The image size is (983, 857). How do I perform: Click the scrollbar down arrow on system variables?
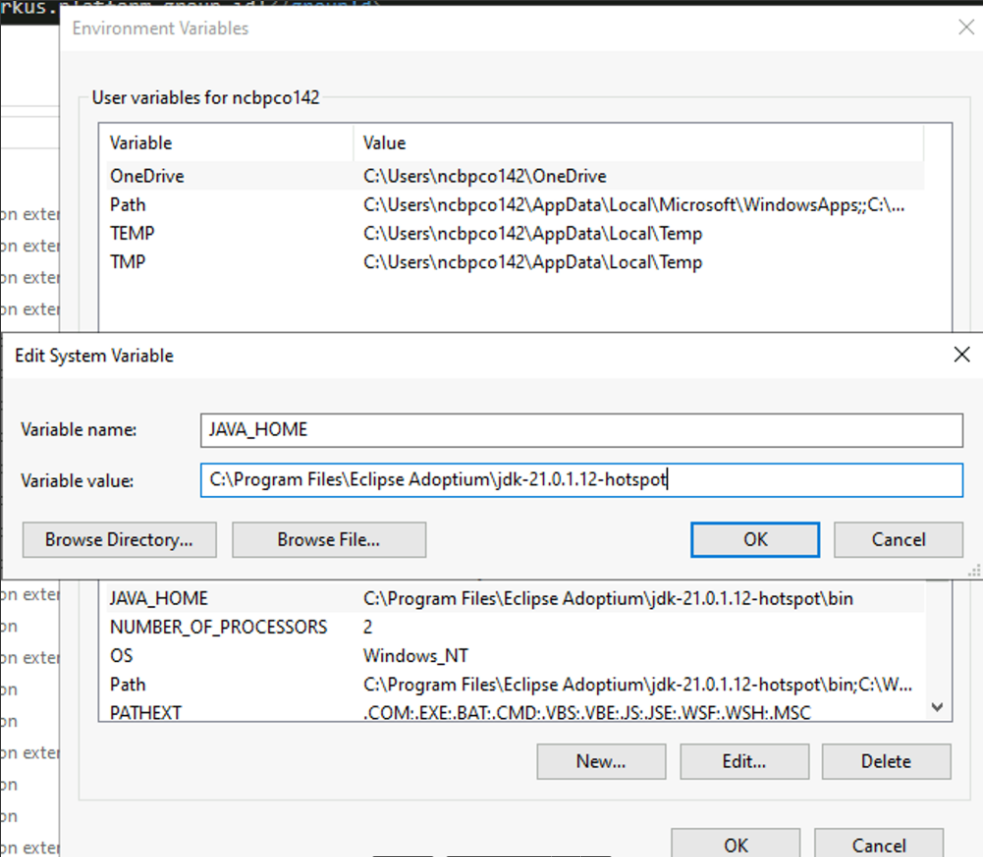937,707
